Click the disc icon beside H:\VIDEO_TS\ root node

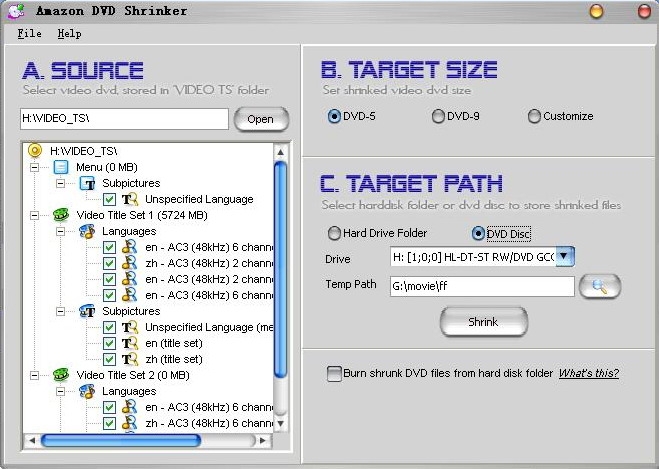pyautogui.click(x=35, y=150)
